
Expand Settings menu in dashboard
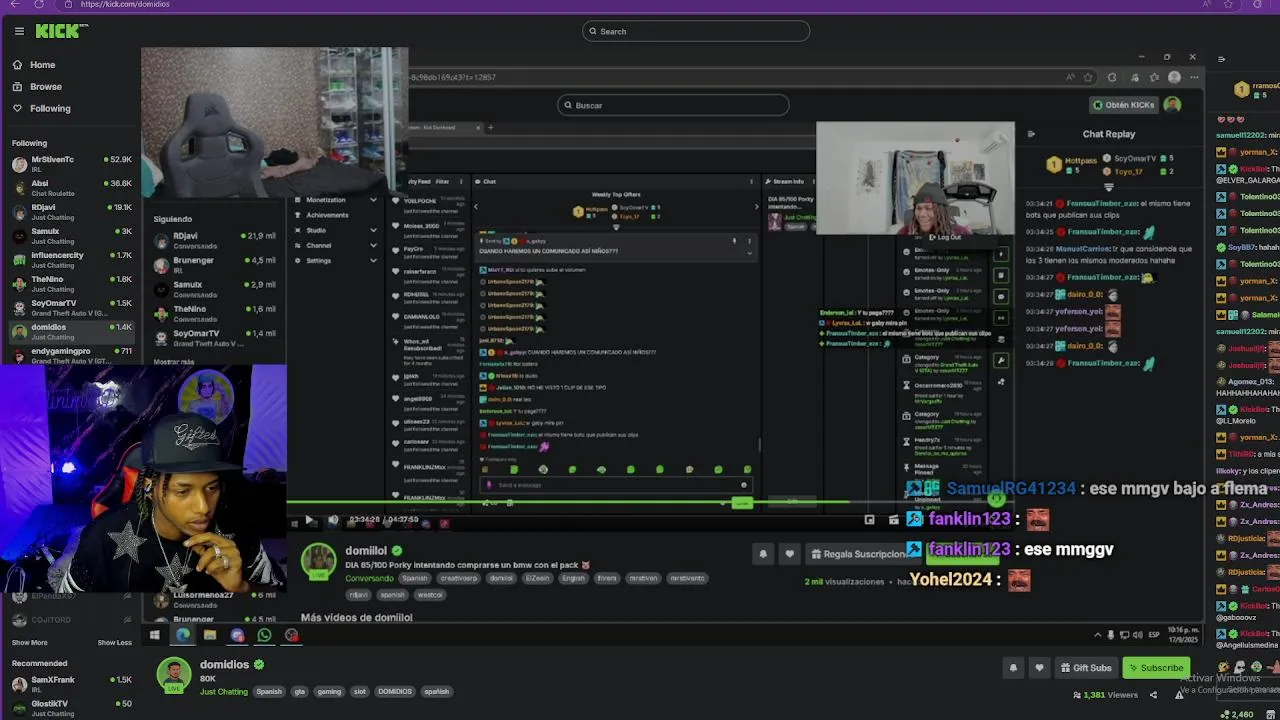336,260
